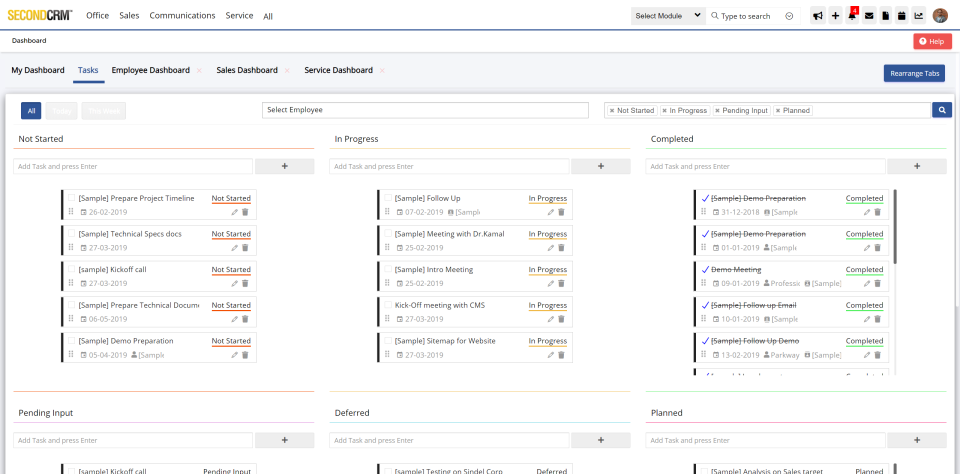Expand the search options arrow
Viewport: 960px width, 474px height.
(789, 16)
